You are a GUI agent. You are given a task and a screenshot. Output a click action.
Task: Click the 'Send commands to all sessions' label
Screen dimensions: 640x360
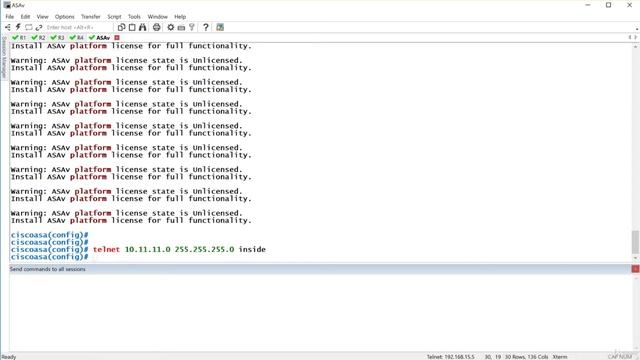48,269
